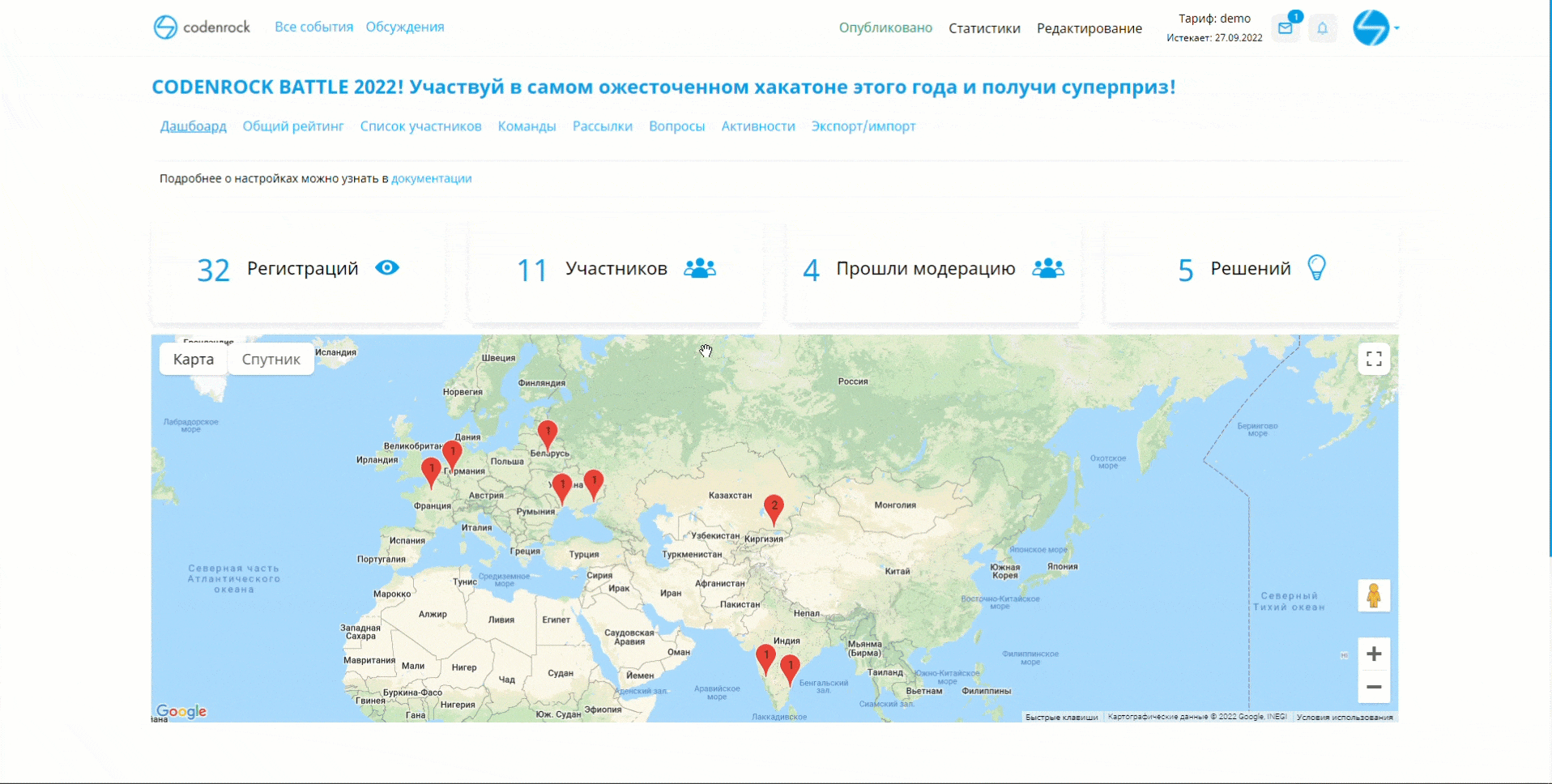
Task: Zoom in on the map
Action: pos(1374,654)
